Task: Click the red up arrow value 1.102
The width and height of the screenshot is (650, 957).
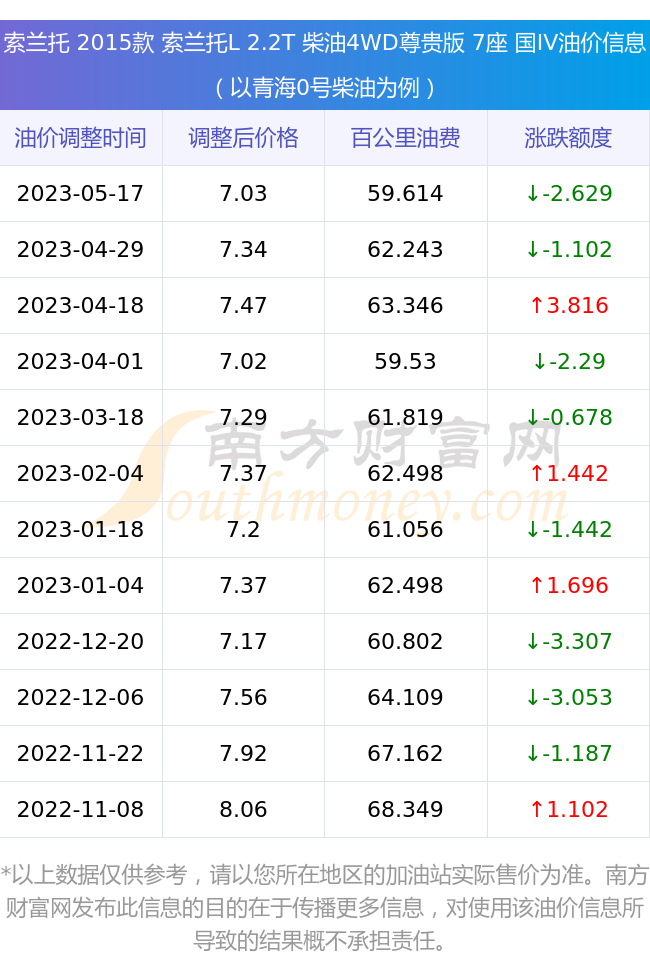Action: 569,809
